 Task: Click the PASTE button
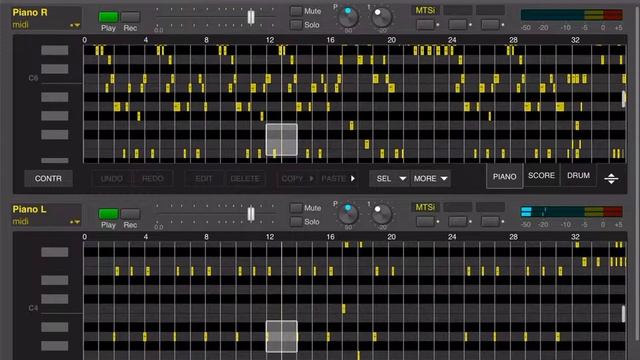[333, 179]
